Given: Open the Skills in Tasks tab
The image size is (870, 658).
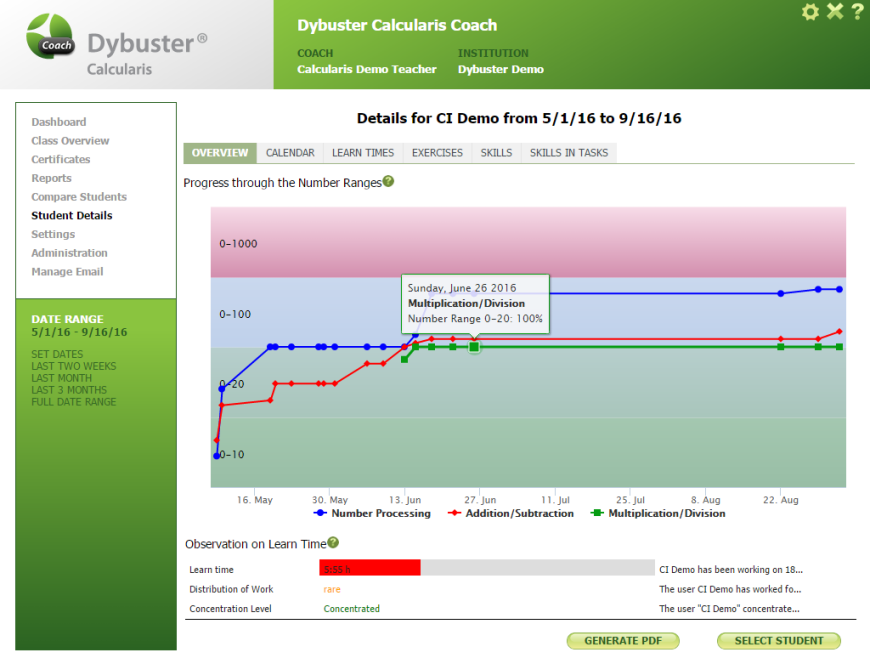Looking at the screenshot, I should pyautogui.click(x=569, y=153).
